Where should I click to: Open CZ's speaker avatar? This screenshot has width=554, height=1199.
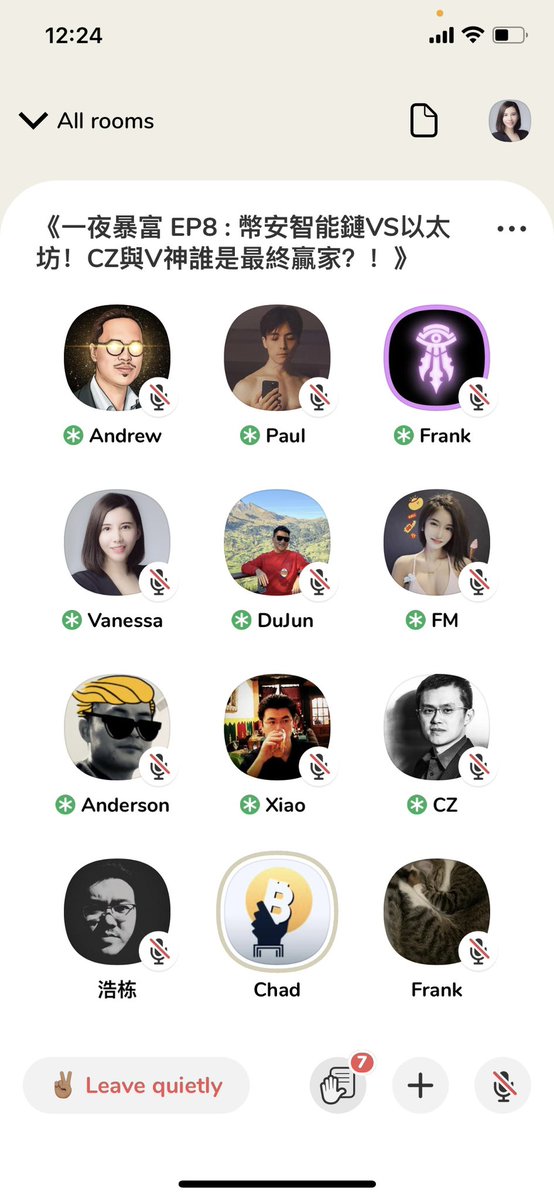(437, 726)
